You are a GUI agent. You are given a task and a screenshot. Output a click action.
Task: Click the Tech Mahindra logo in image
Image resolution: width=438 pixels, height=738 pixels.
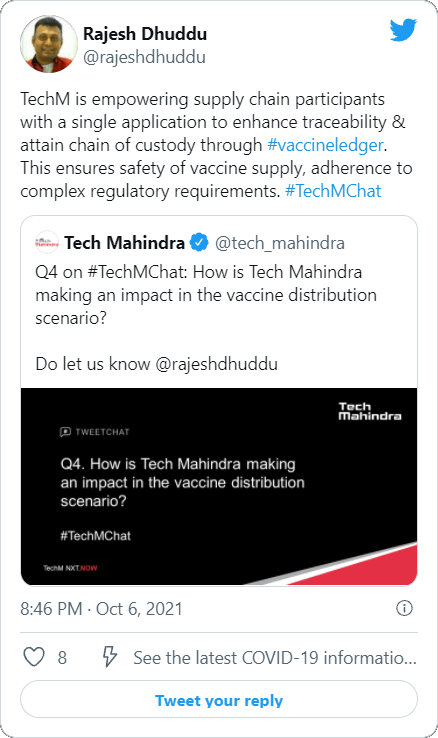(370, 411)
